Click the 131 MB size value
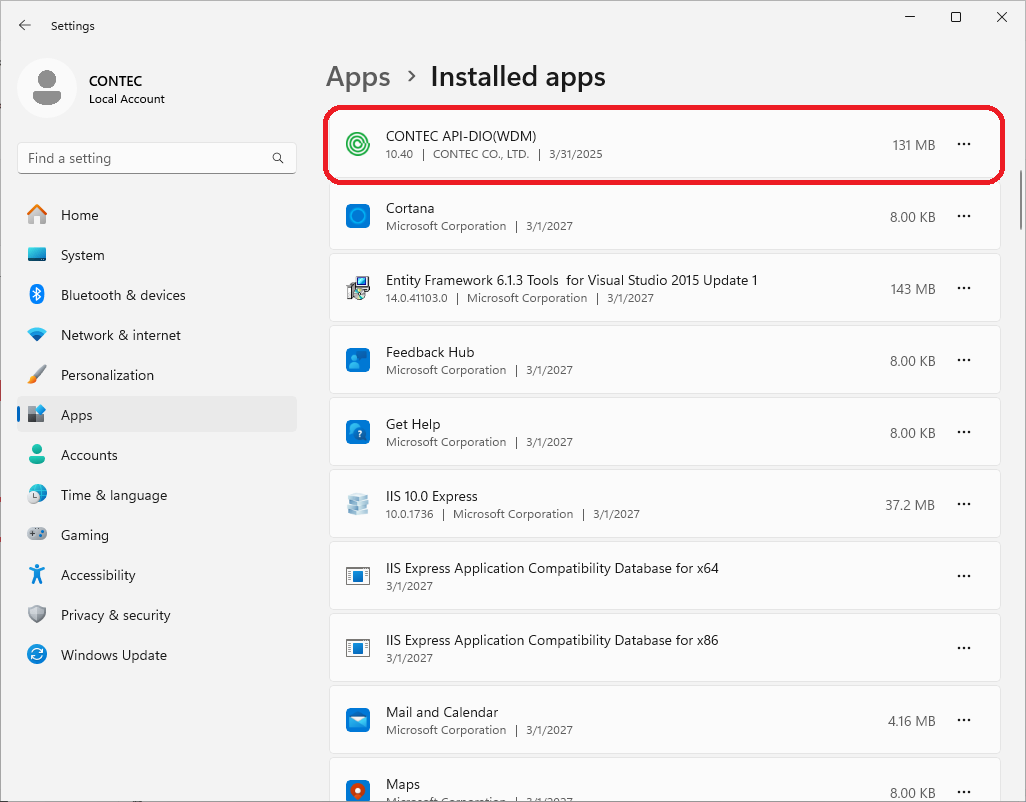Screen dimensions: 1026x802 point(913,145)
